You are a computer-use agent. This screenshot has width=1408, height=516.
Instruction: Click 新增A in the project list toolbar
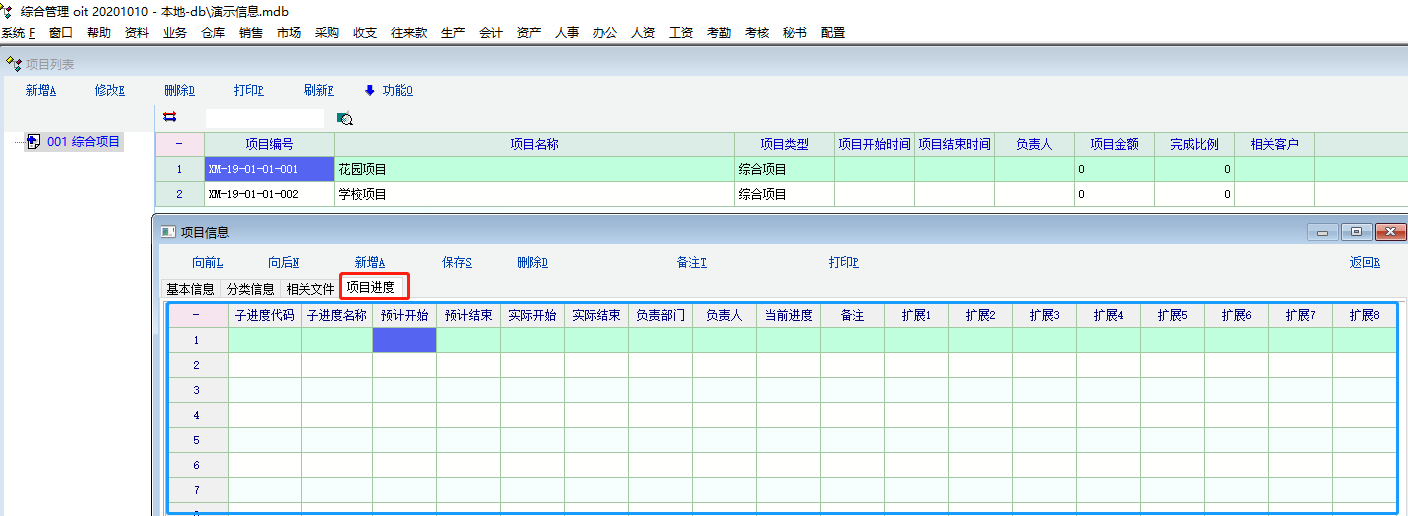pyautogui.click(x=41, y=90)
